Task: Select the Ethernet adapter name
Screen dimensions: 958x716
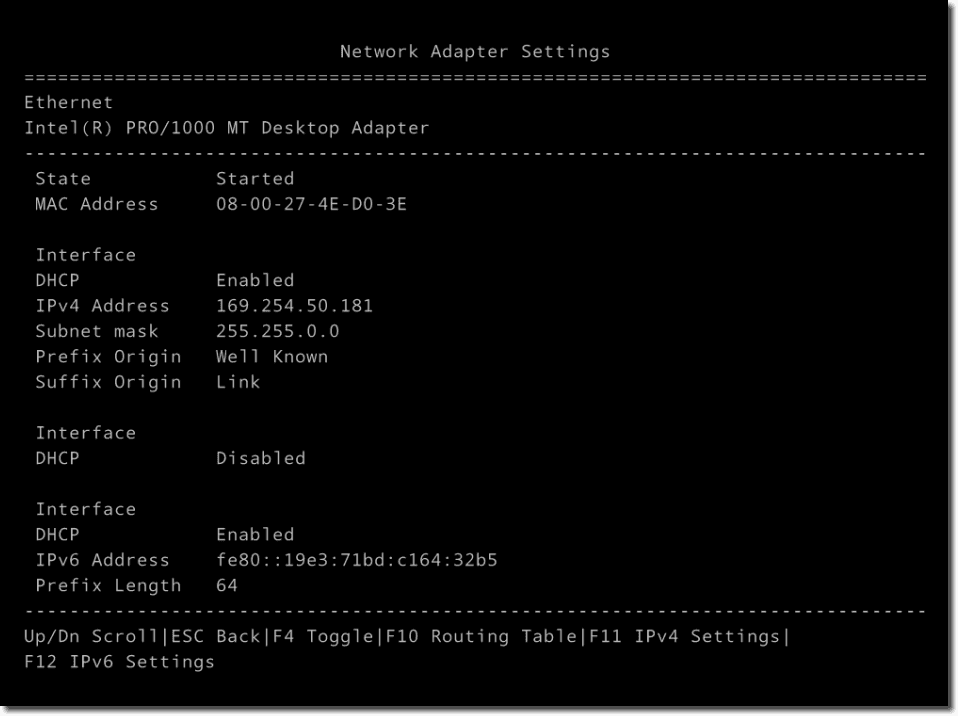Action: click(x=69, y=102)
